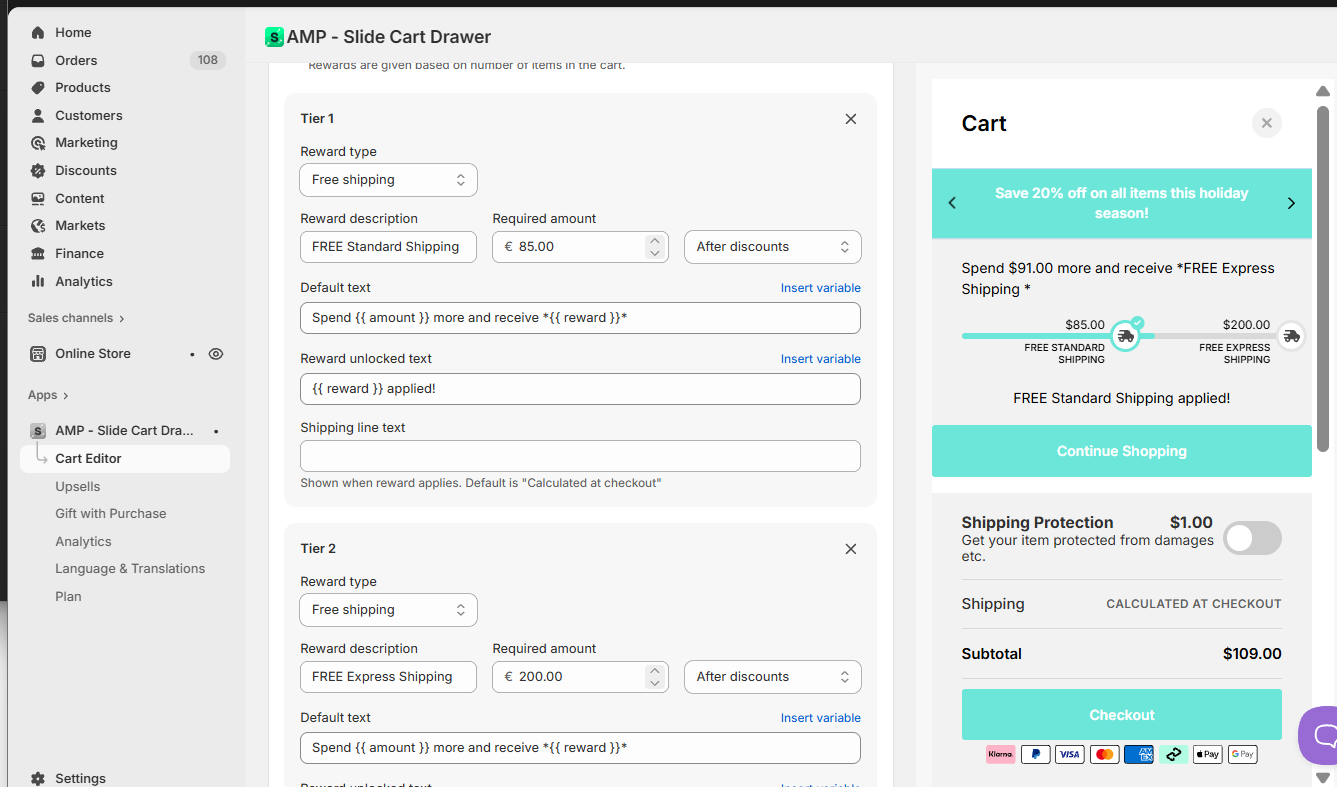
Task: Click the $85.00 truck milestone icon
Action: (1126, 336)
